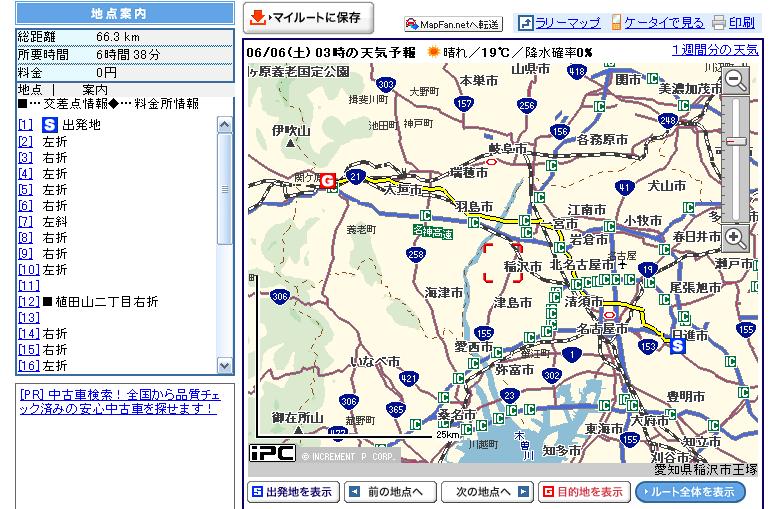Click route 258 shield on map
Image resolution: width=782 pixels, height=509 pixels.
tap(415, 254)
